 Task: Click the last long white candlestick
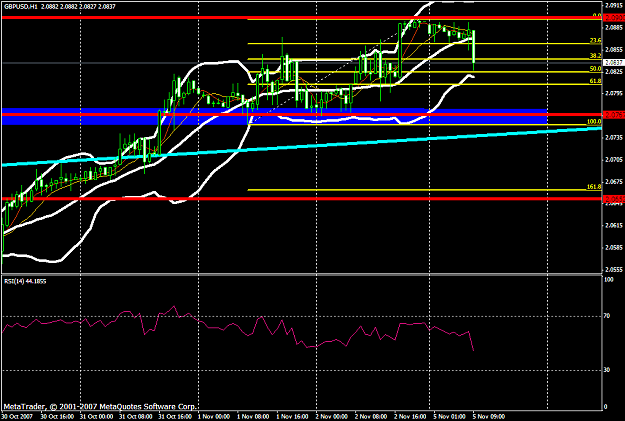click(x=474, y=46)
